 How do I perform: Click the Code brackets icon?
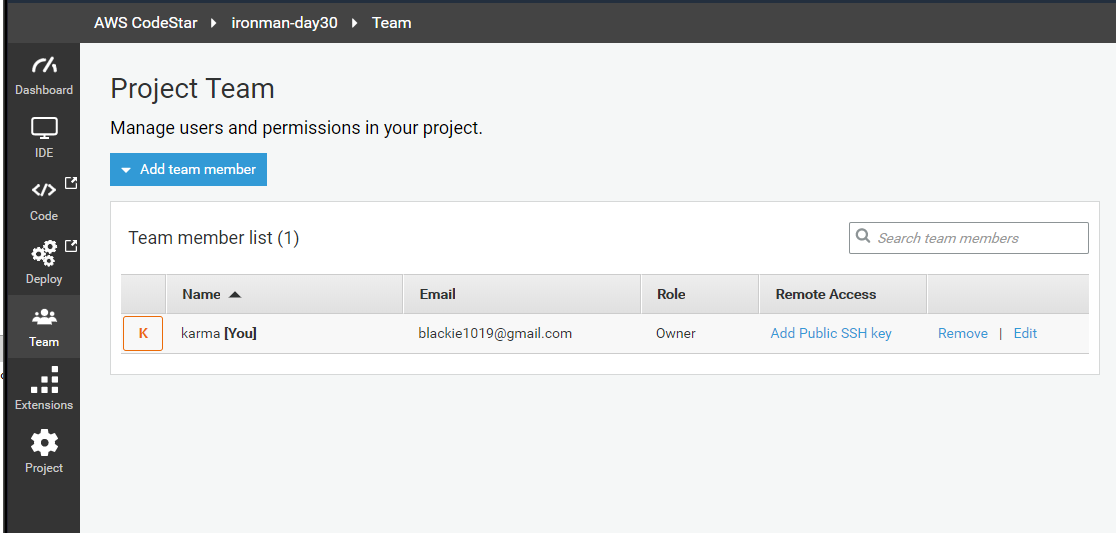(44, 191)
